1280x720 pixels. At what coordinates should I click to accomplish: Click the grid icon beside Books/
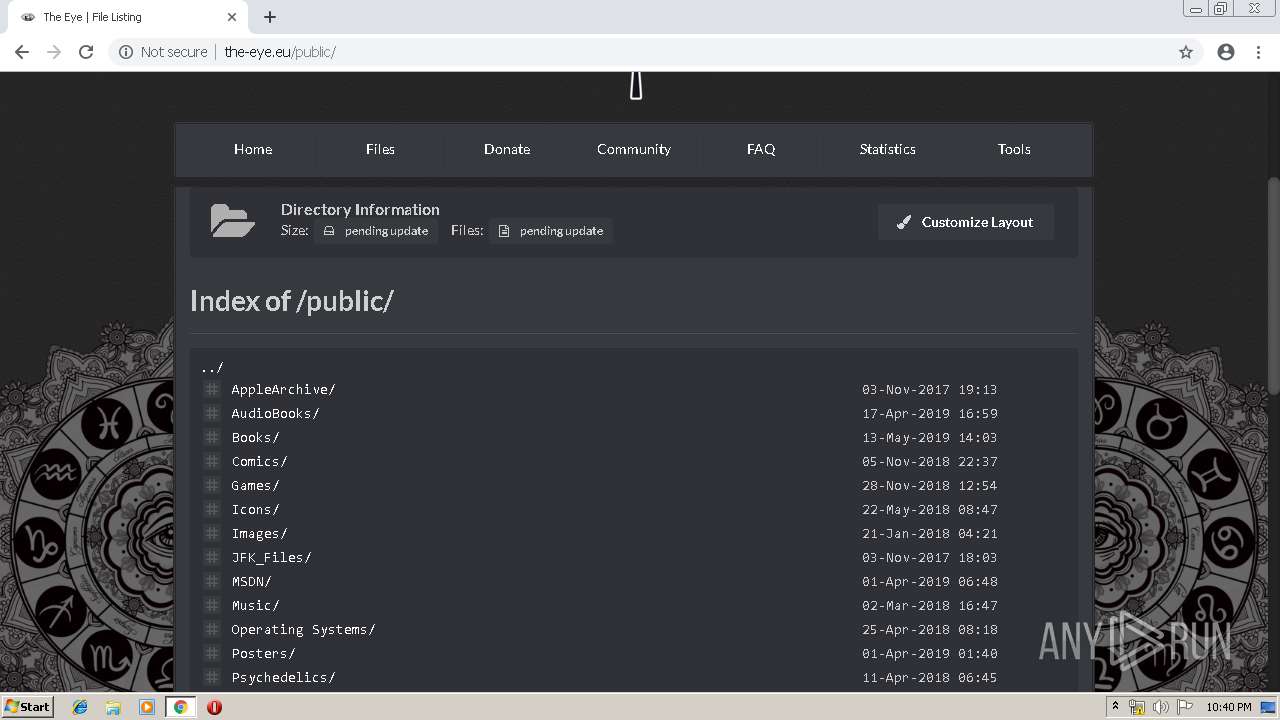(212, 437)
